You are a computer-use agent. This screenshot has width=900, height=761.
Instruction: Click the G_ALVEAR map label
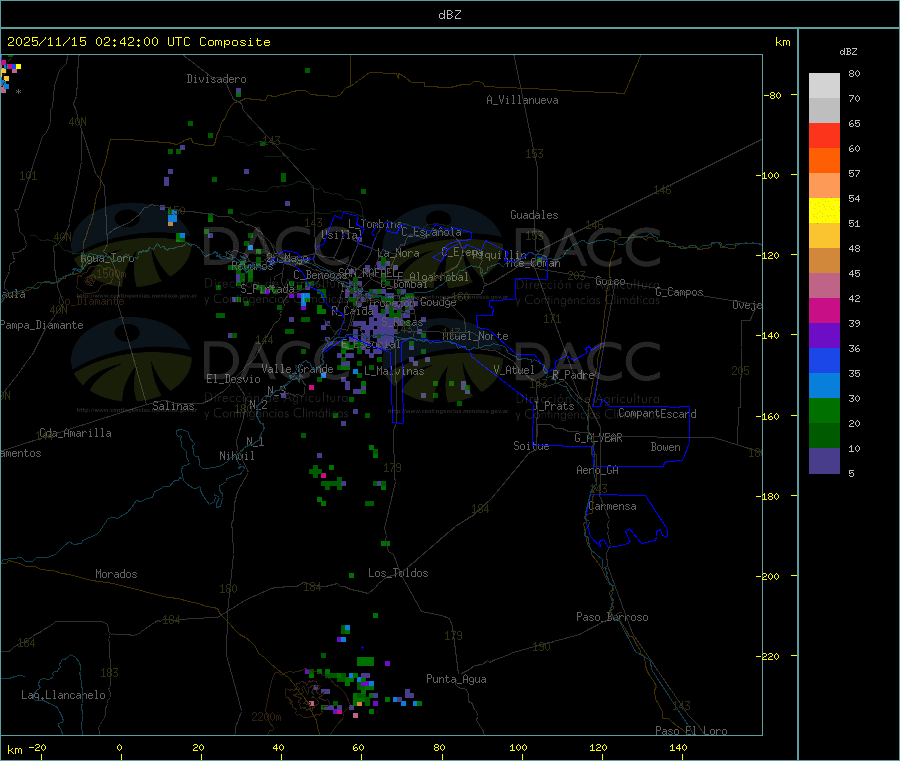[598, 438]
